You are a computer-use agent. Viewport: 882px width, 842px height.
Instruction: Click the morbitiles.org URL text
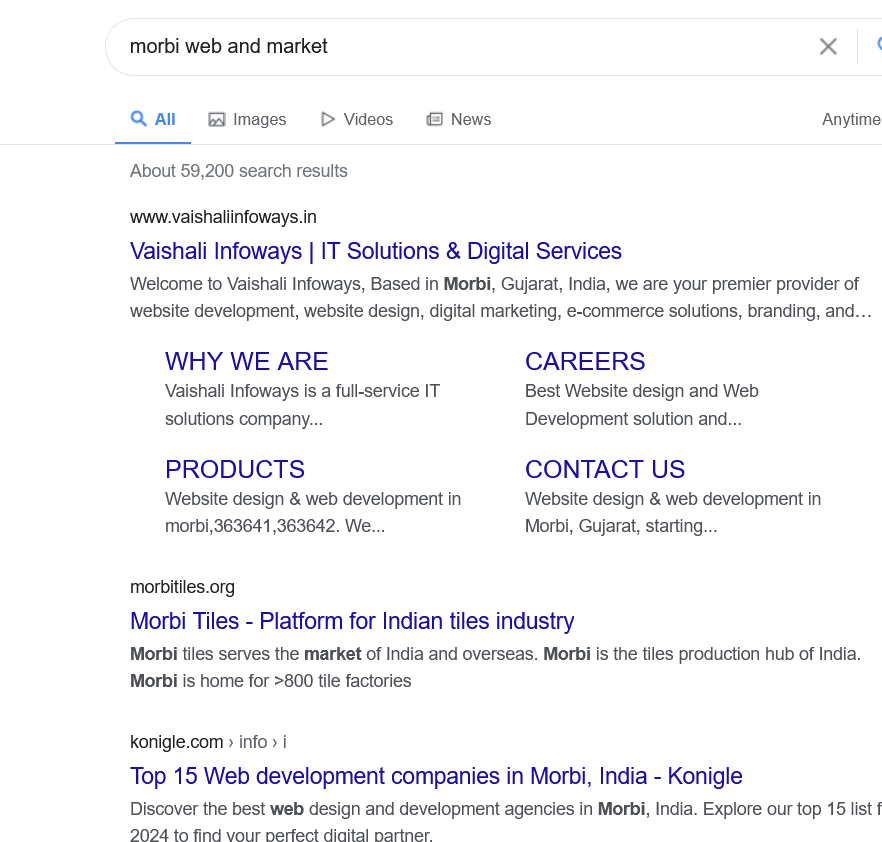click(182, 587)
